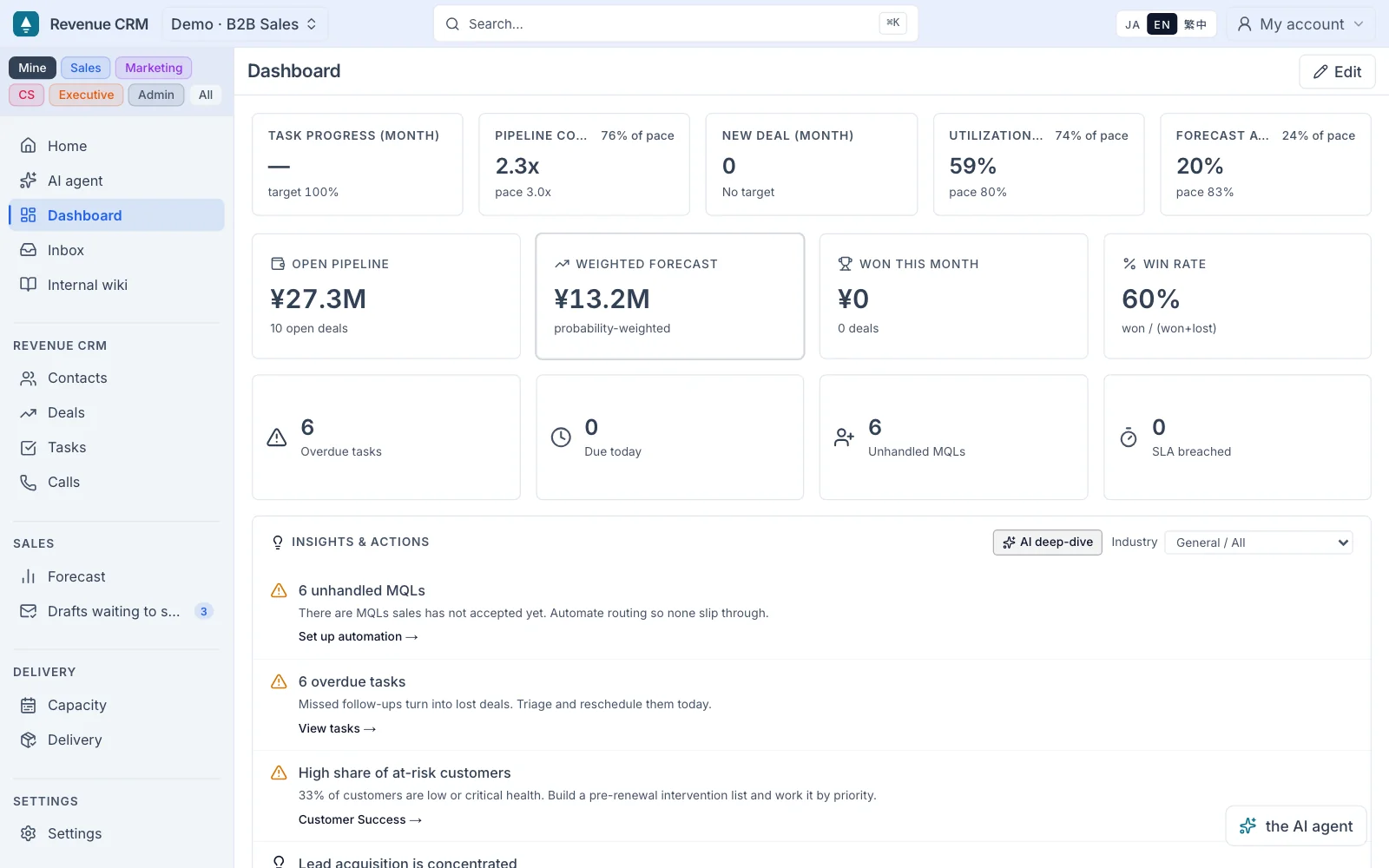Viewport: 1389px width, 868px height.
Task: Click the Unhandled MQLs person-plus icon
Action: pos(845,437)
